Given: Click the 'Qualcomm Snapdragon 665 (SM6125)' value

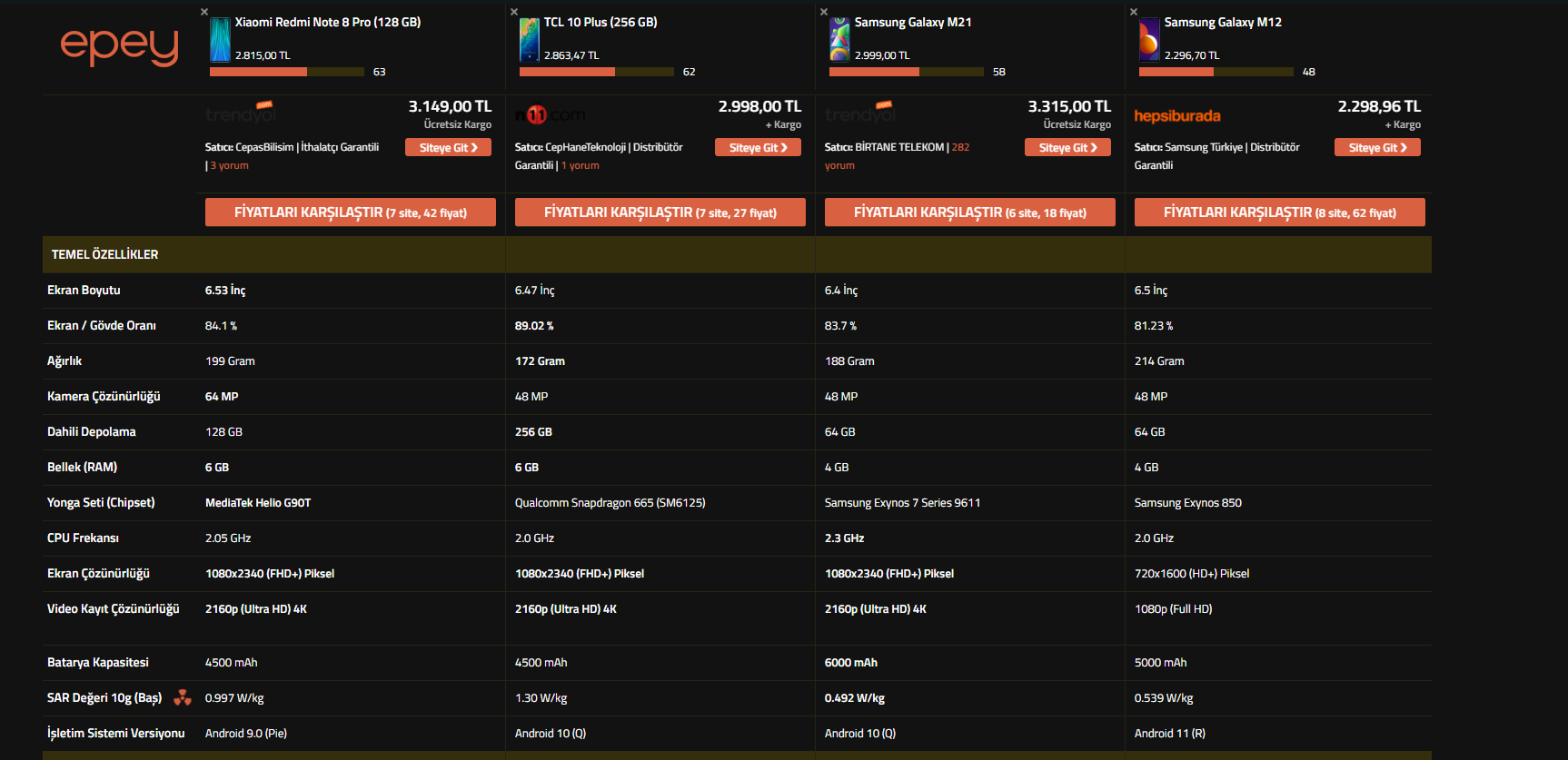Looking at the screenshot, I should pyautogui.click(x=610, y=502).
